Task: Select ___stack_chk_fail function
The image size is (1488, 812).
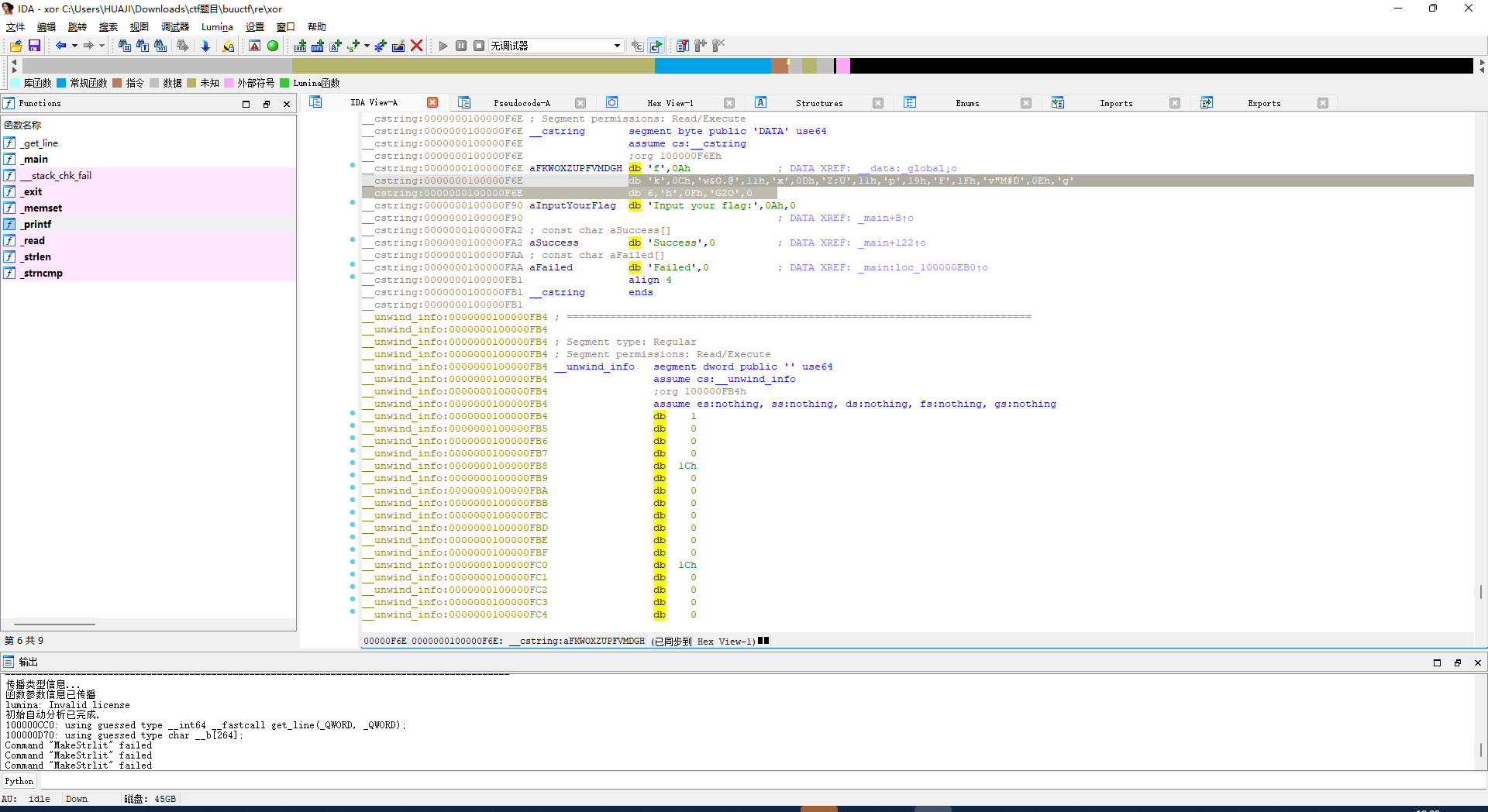Action: tap(149, 176)
